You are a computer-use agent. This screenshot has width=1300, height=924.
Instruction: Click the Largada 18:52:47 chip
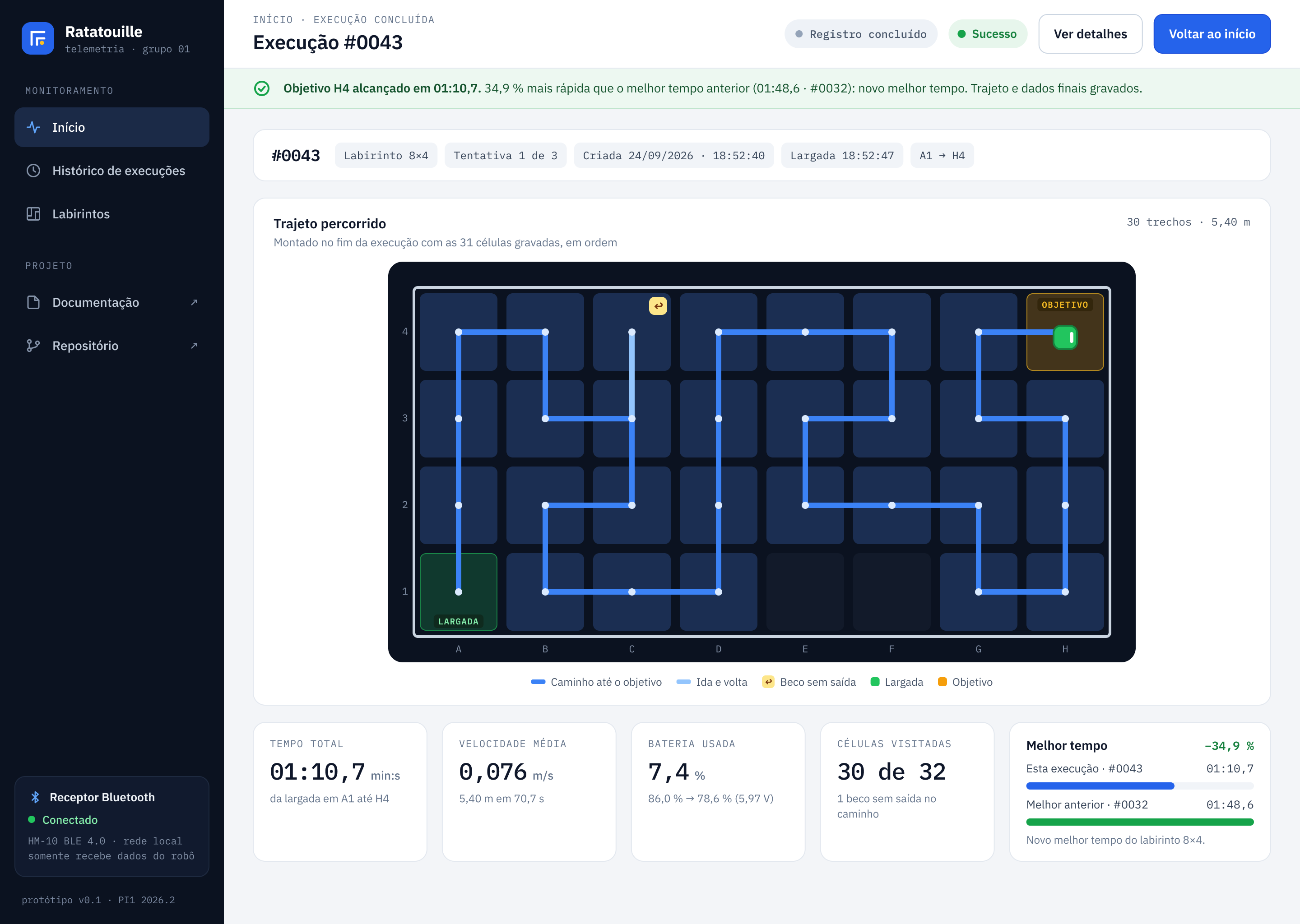(x=842, y=155)
